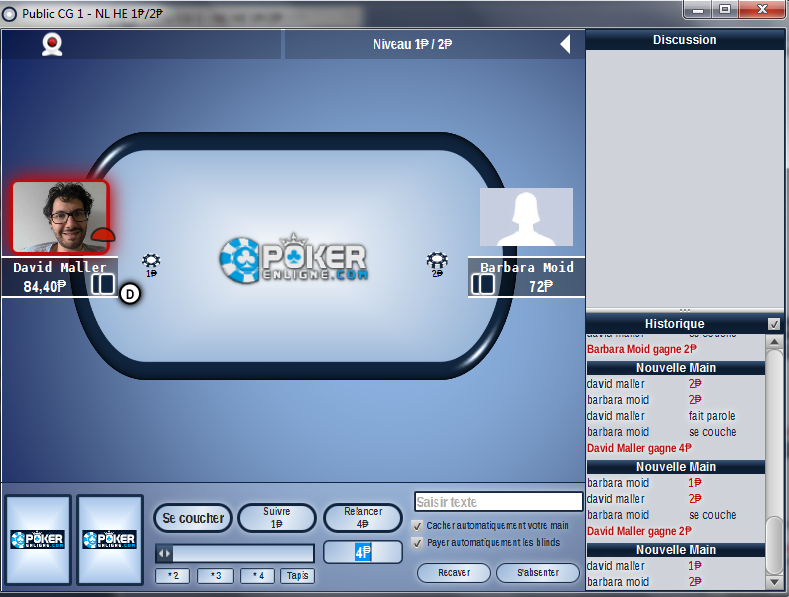Collapse the panel with the white triangle arrow

(566, 44)
